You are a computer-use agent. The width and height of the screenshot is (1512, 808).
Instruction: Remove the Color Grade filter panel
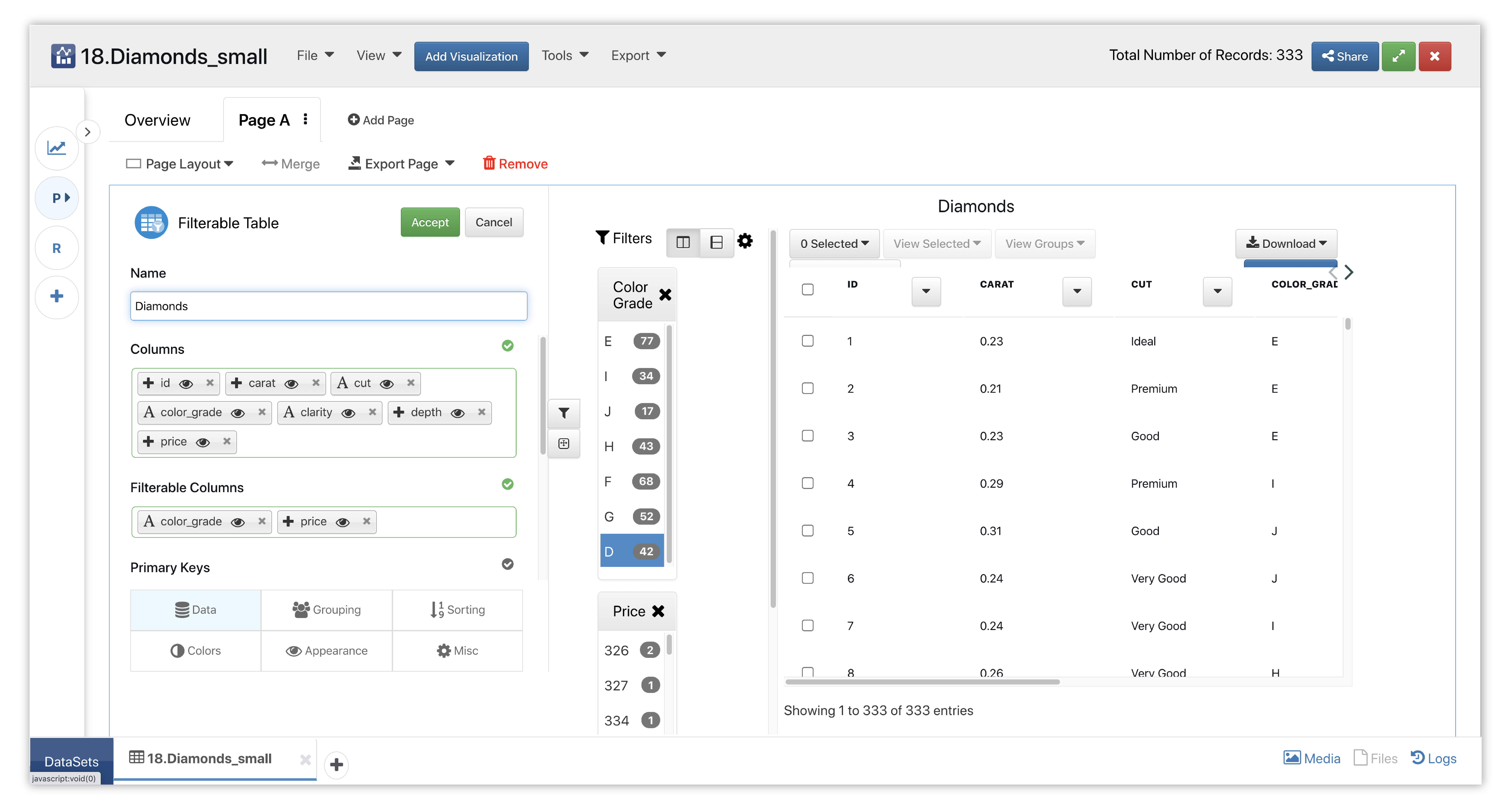point(665,295)
